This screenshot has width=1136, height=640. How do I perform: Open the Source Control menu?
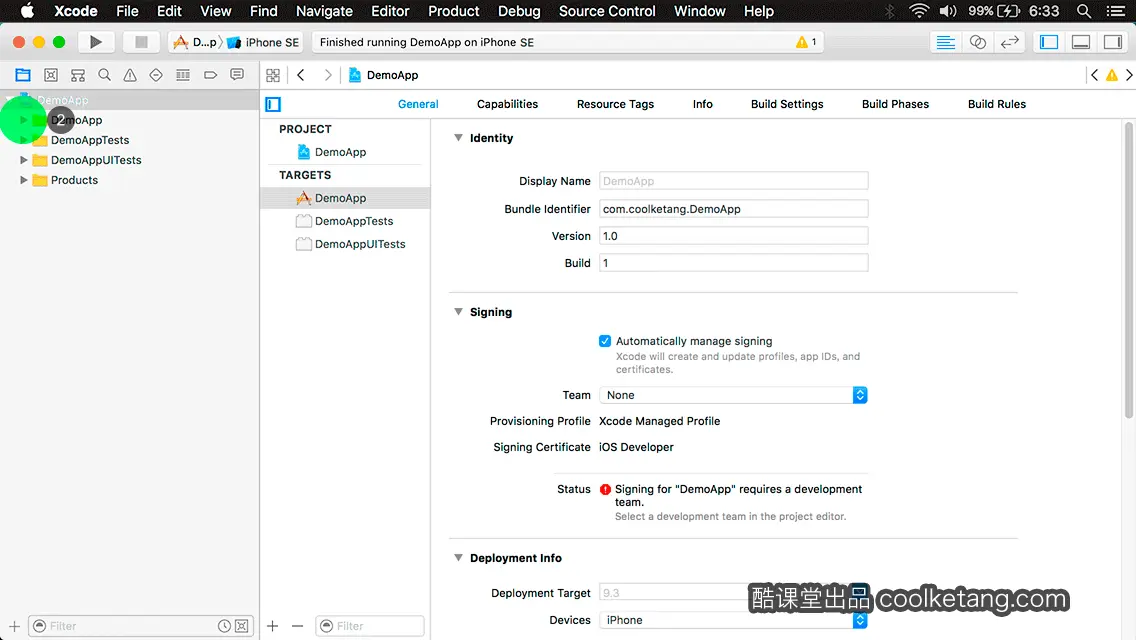(607, 11)
